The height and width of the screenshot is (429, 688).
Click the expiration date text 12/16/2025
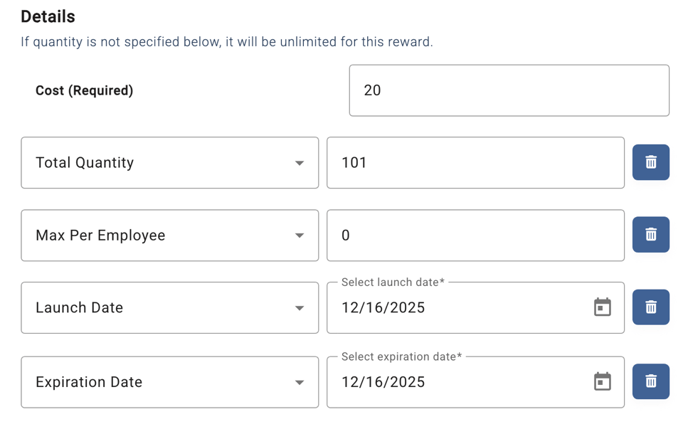[x=384, y=382]
